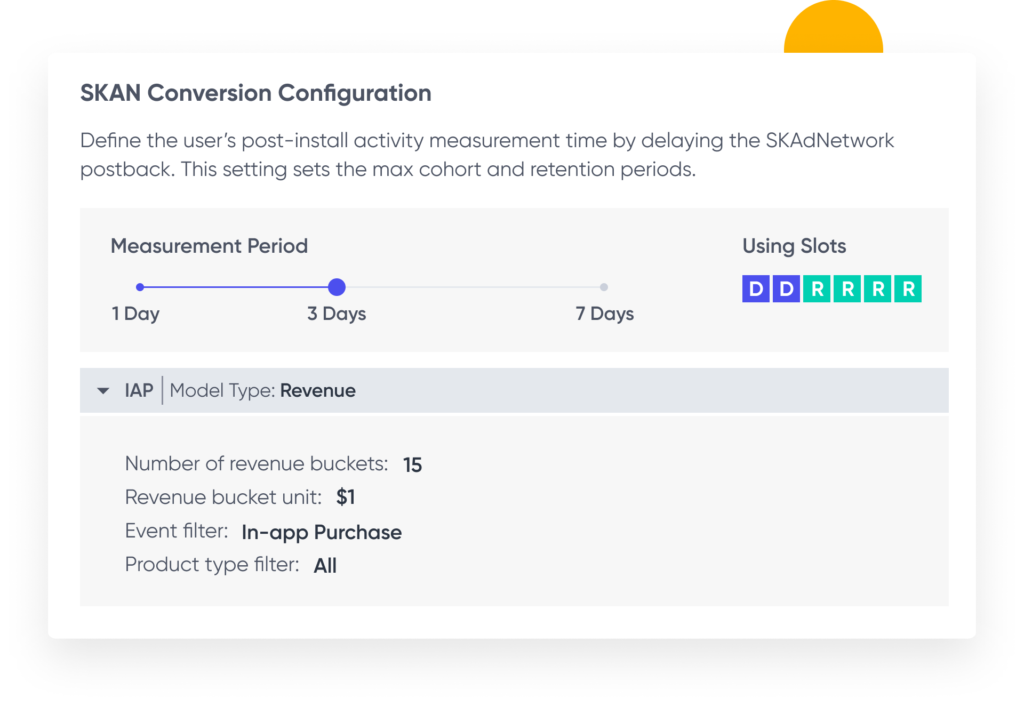Click the IAP header label
The width and height of the screenshot is (1024, 706).
139,390
